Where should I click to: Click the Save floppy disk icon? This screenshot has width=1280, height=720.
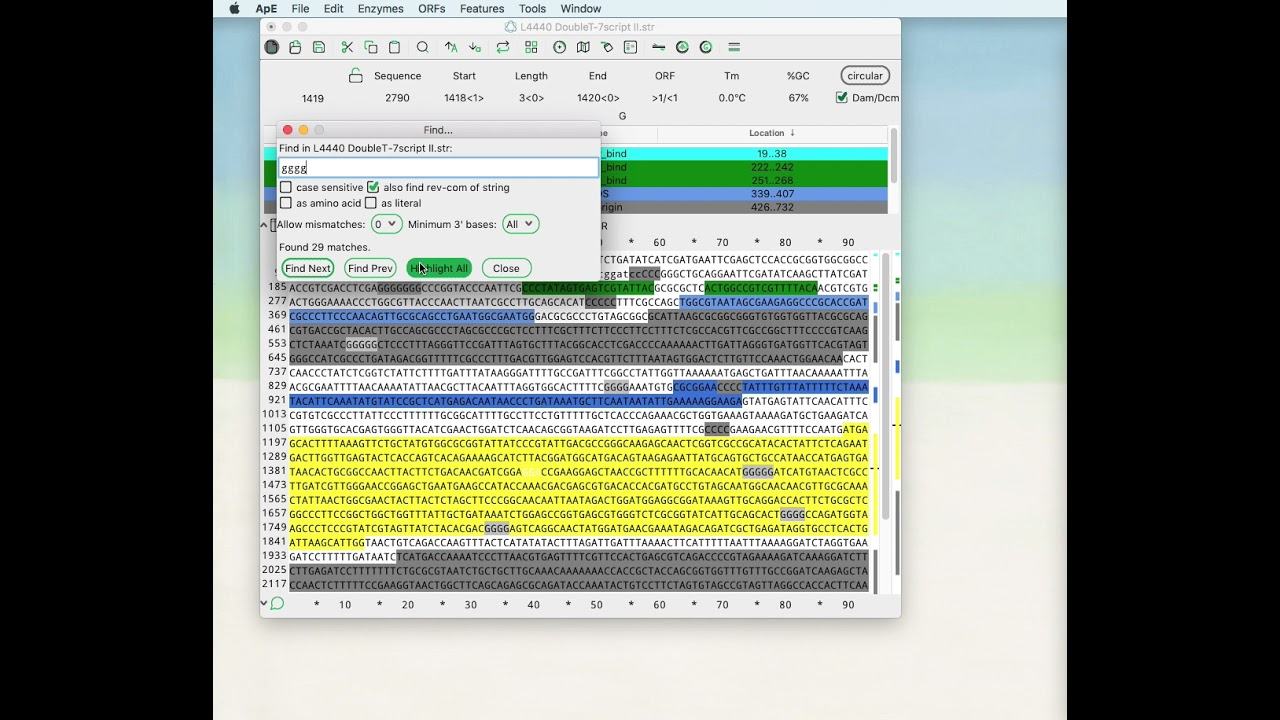[x=319, y=47]
